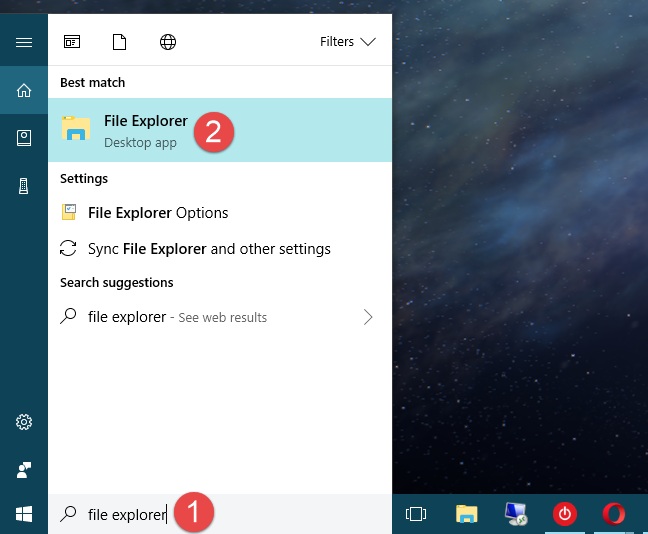Filter search results by Apps icon
The width and height of the screenshot is (648, 534).
[72, 42]
